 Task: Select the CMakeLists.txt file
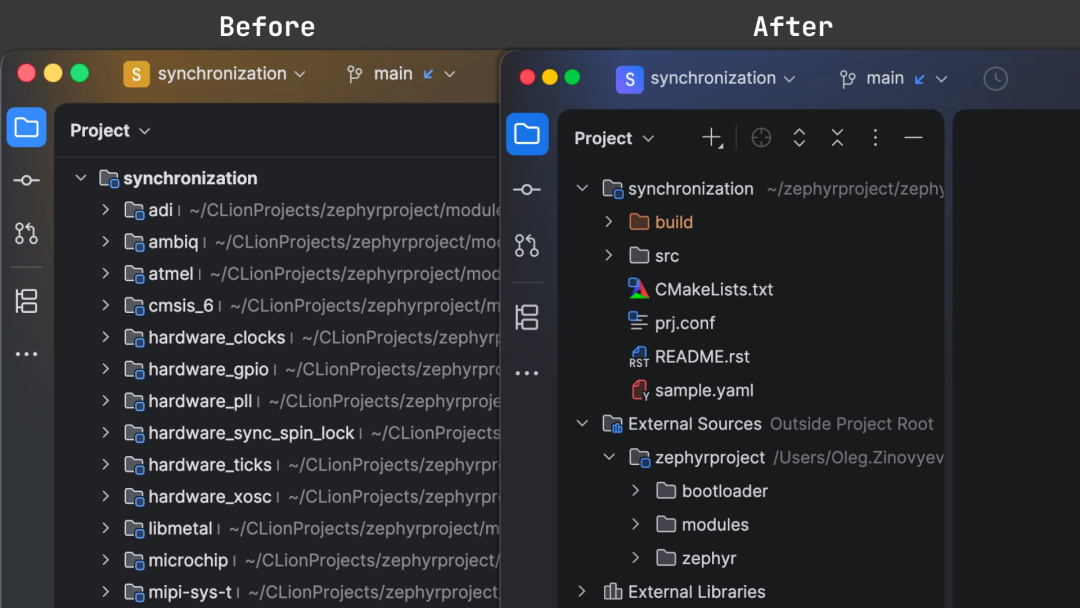click(700, 289)
